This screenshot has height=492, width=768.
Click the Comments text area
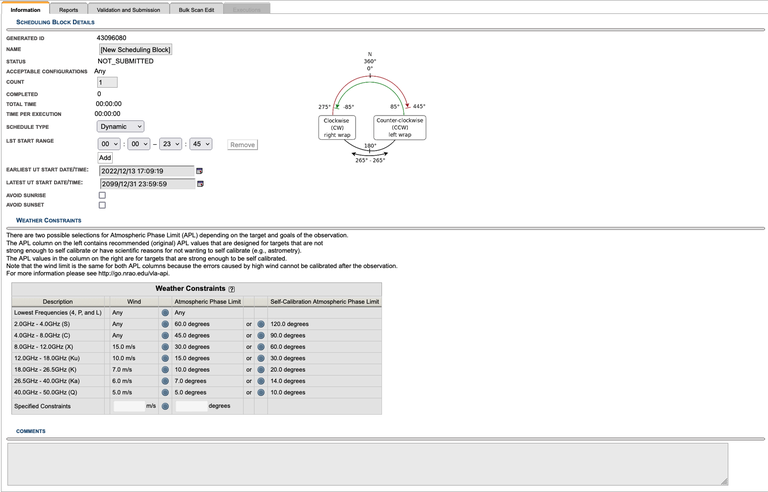pos(367,464)
